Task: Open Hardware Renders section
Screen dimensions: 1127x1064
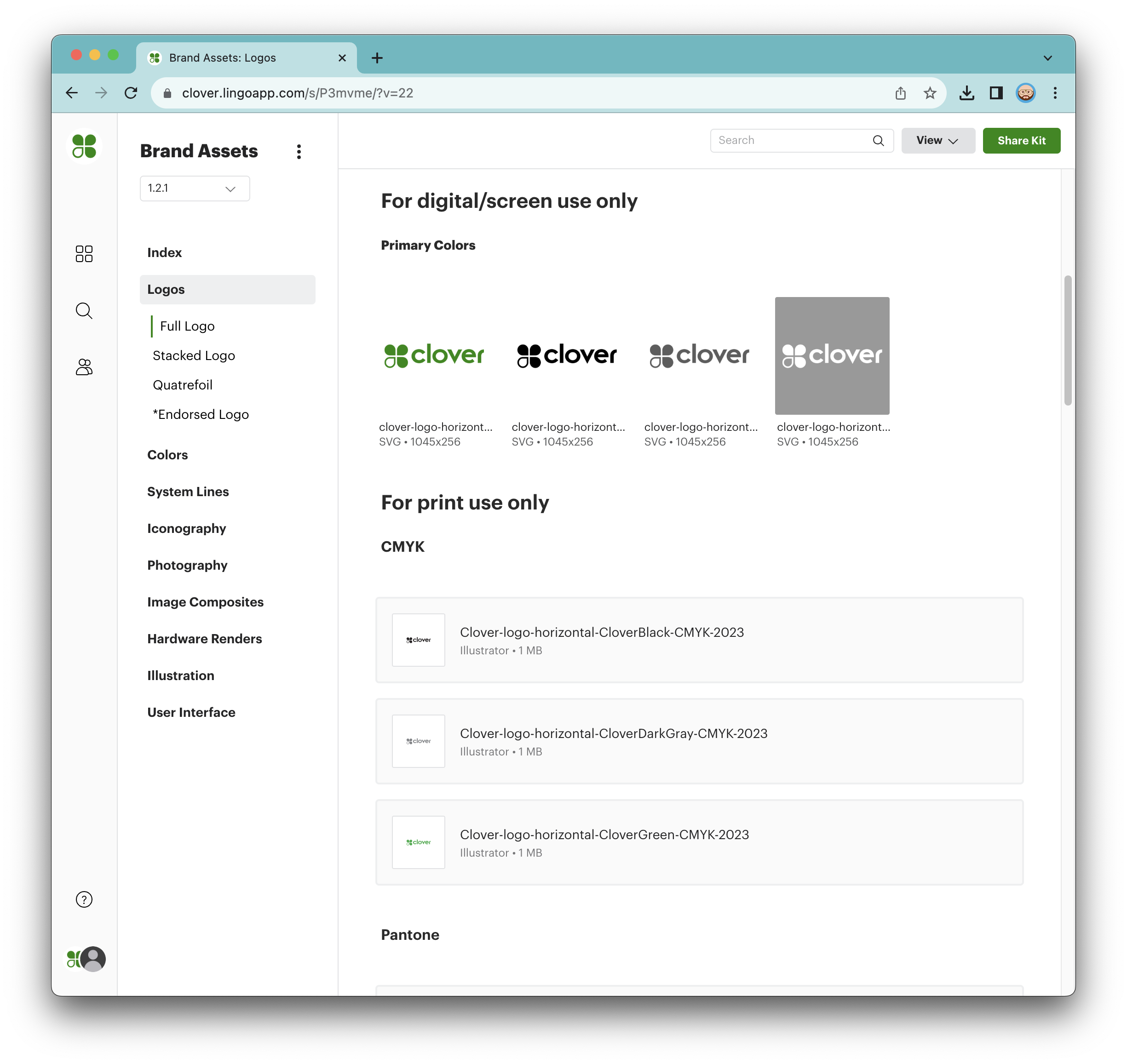Action: coord(204,639)
